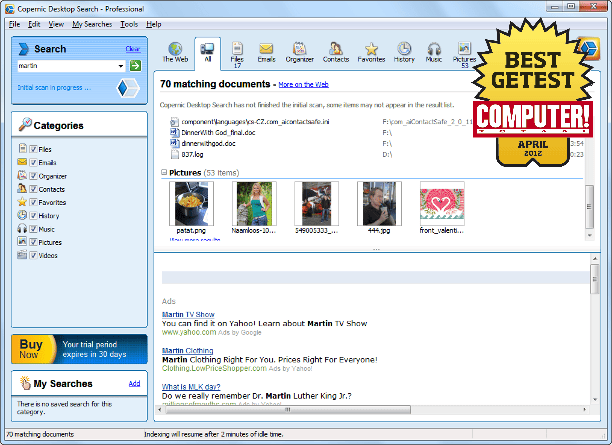Click the Videos icon in Categories panel
612x445 pixels.
tap(22, 255)
